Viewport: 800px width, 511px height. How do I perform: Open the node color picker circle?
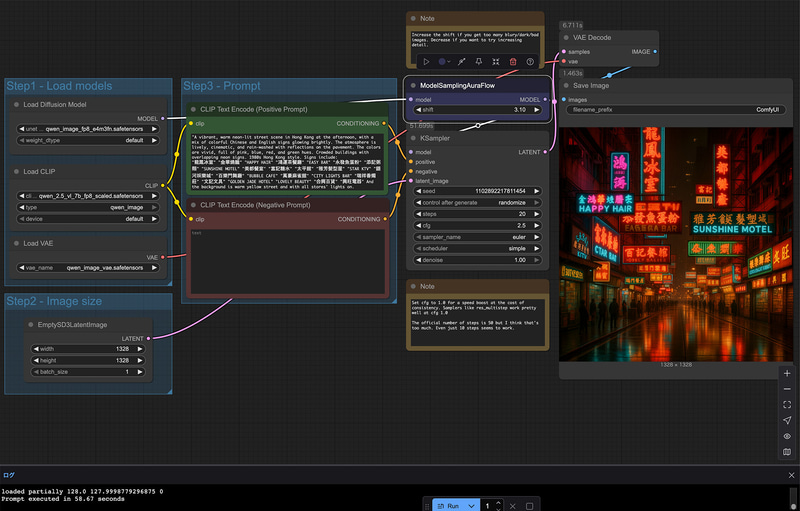[442, 62]
